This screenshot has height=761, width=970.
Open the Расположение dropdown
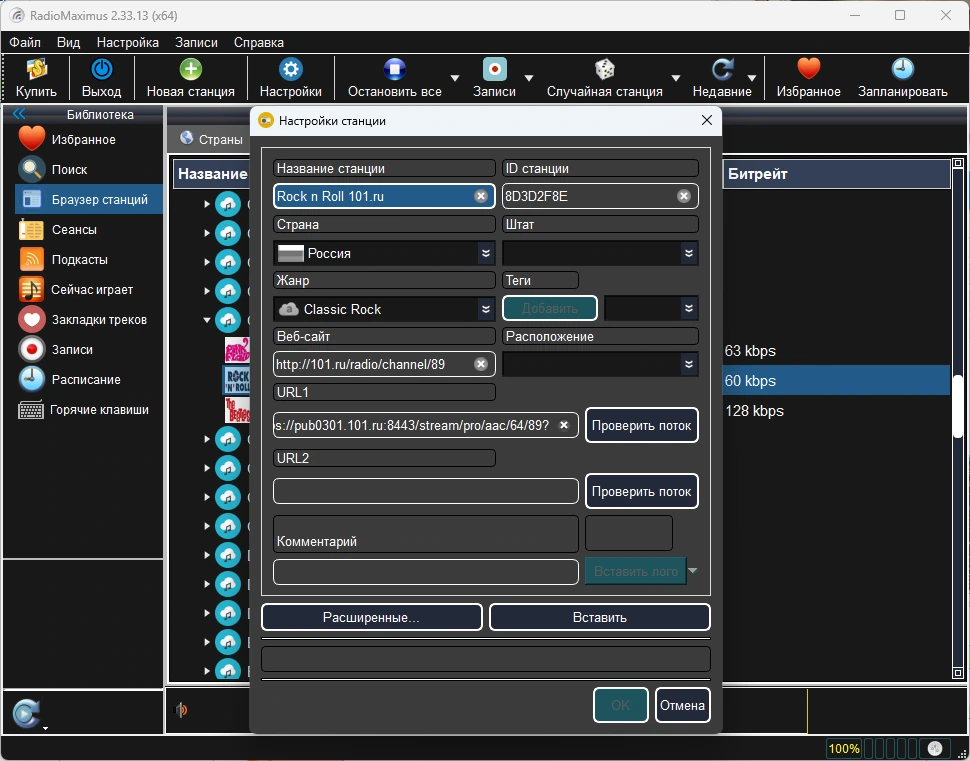[x=600, y=364]
